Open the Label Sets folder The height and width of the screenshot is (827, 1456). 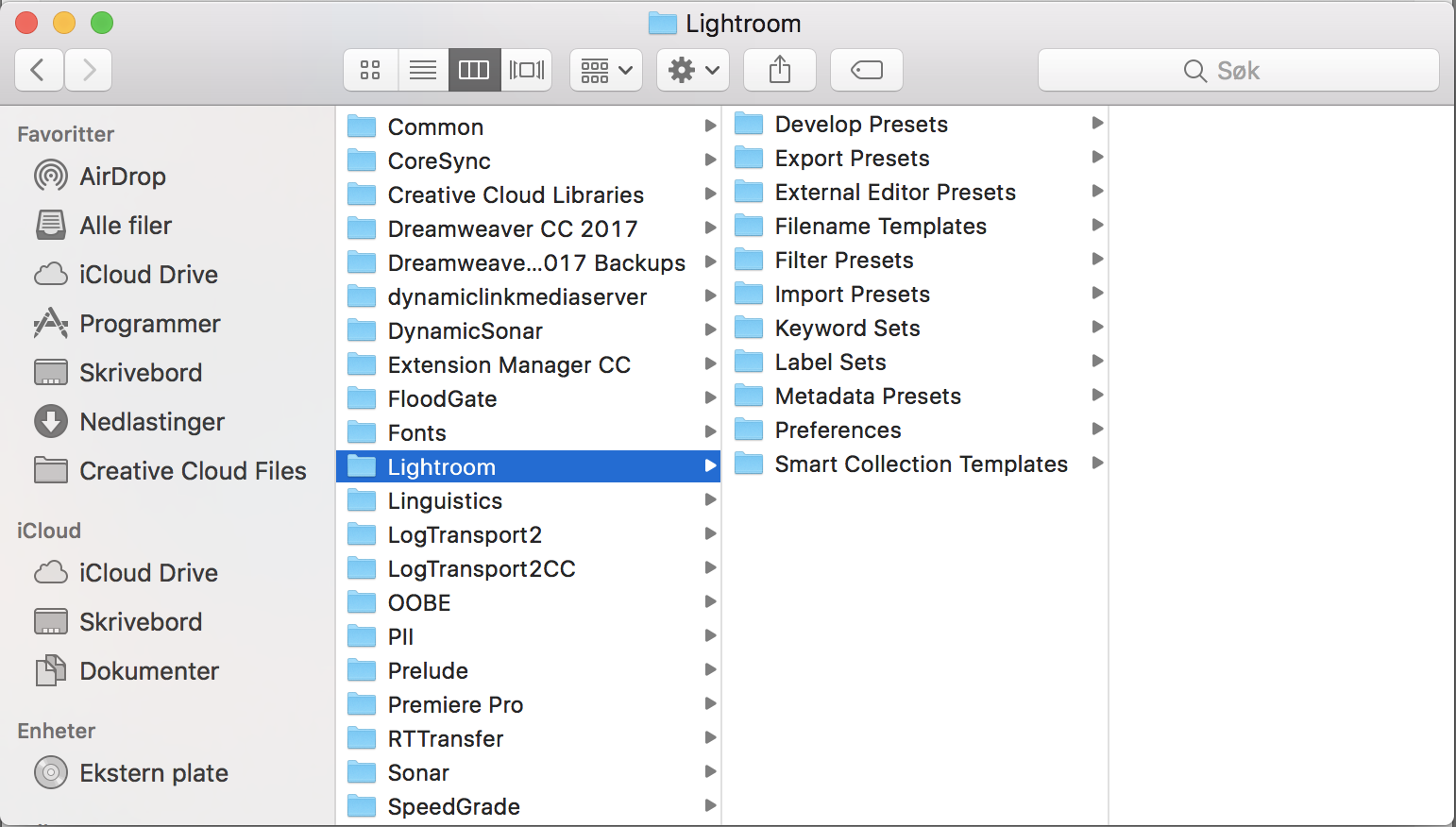point(915,362)
